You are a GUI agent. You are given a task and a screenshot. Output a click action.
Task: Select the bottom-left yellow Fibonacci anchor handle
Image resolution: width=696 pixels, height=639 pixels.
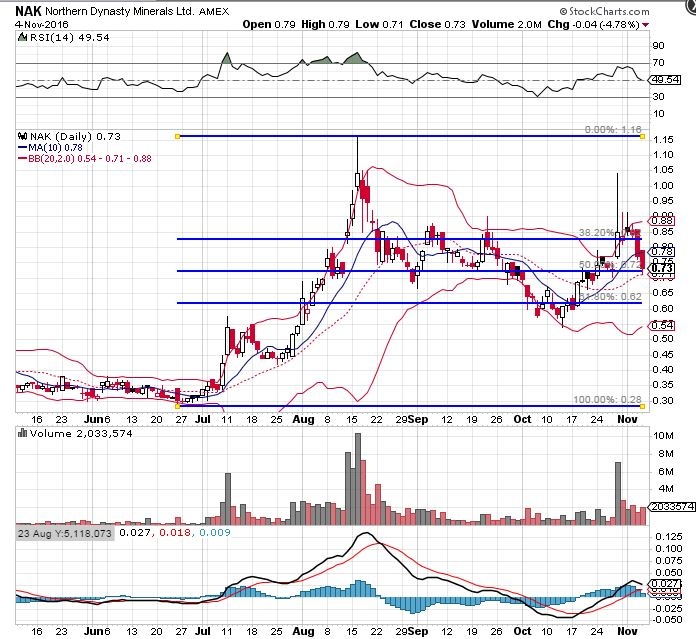[177, 407]
